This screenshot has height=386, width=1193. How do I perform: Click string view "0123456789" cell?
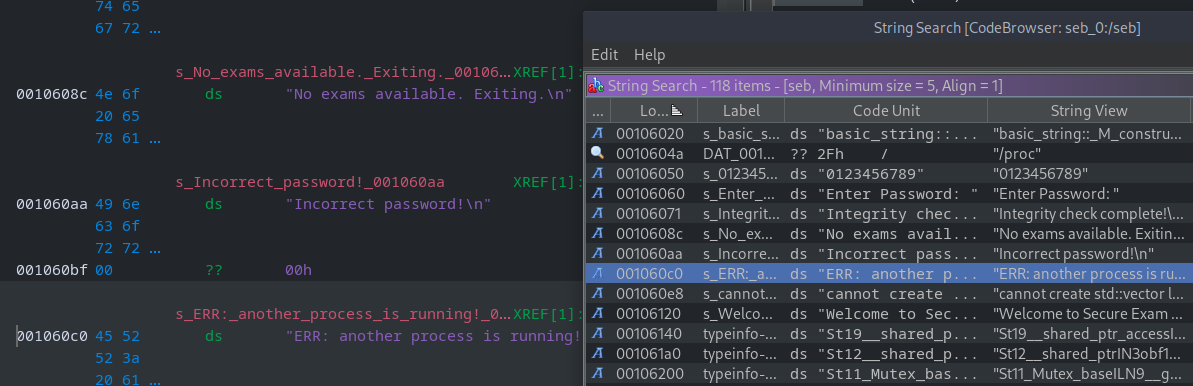tap(1041, 174)
